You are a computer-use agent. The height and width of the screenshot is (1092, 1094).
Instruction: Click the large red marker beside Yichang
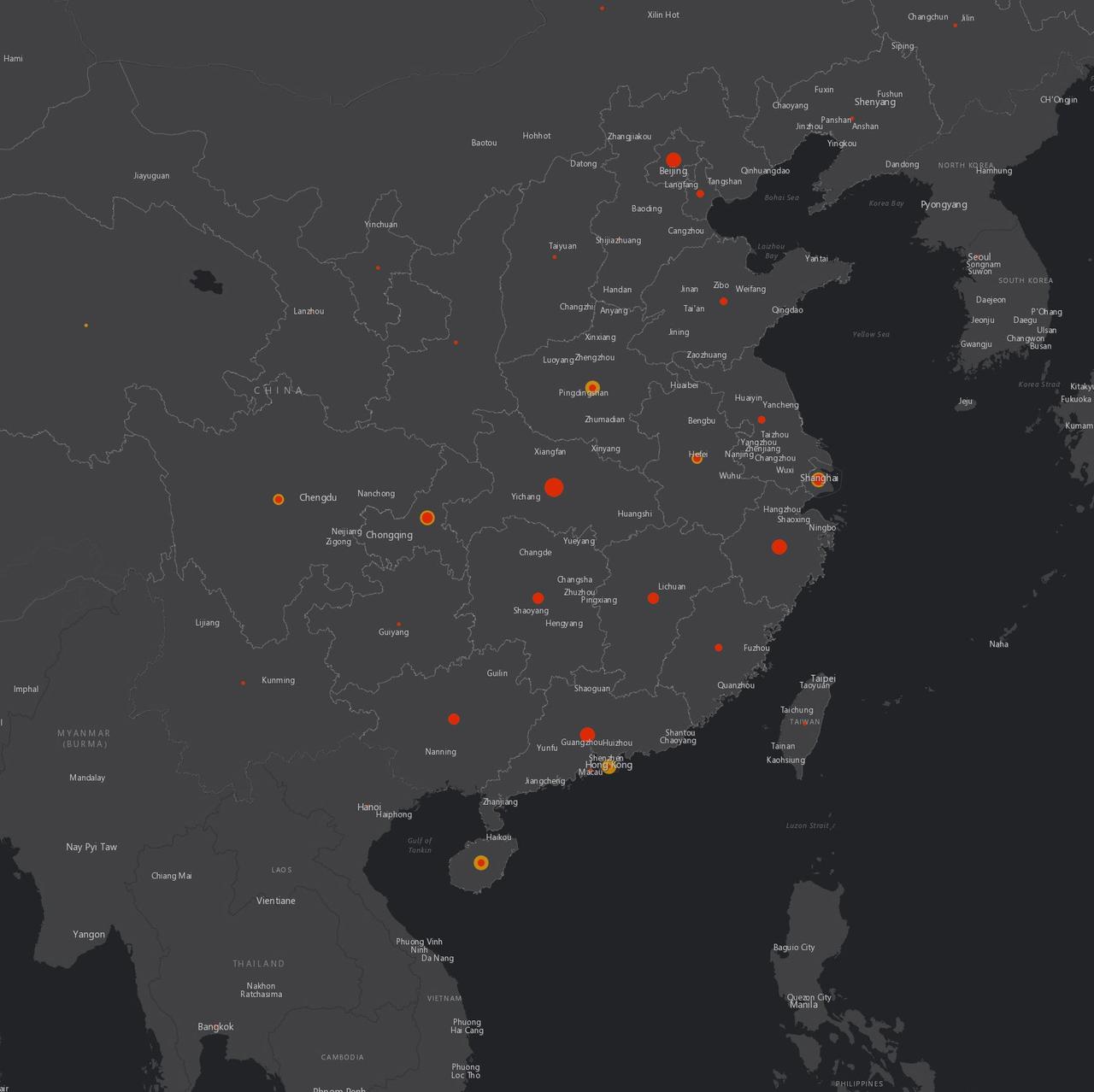click(554, 488)
